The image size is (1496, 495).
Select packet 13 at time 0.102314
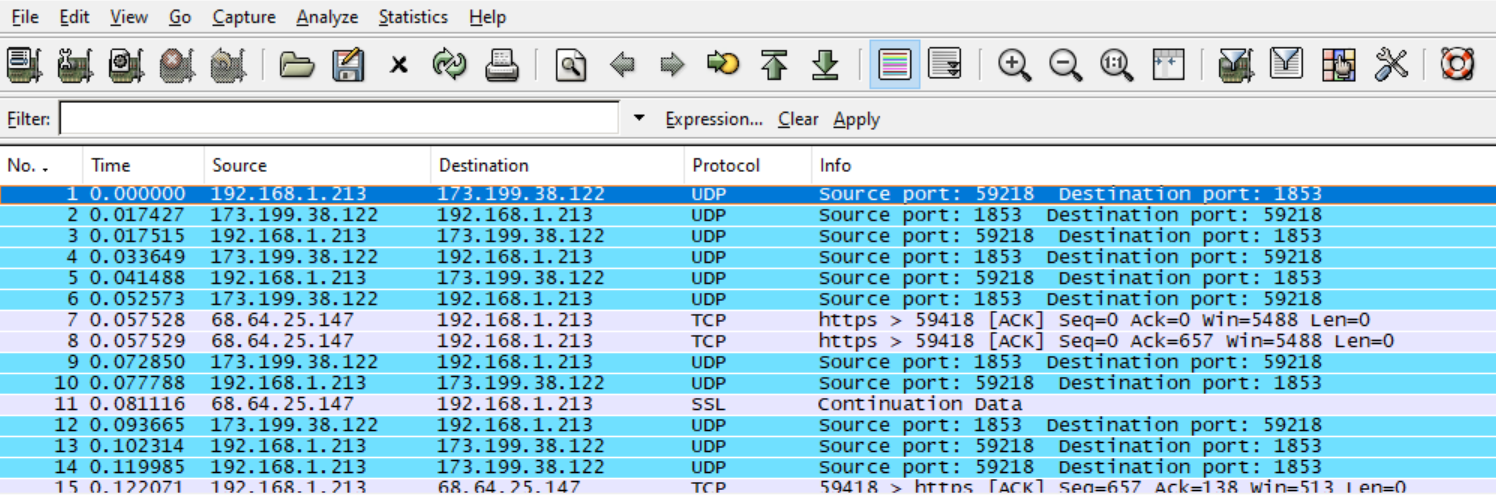pos(748,446)
